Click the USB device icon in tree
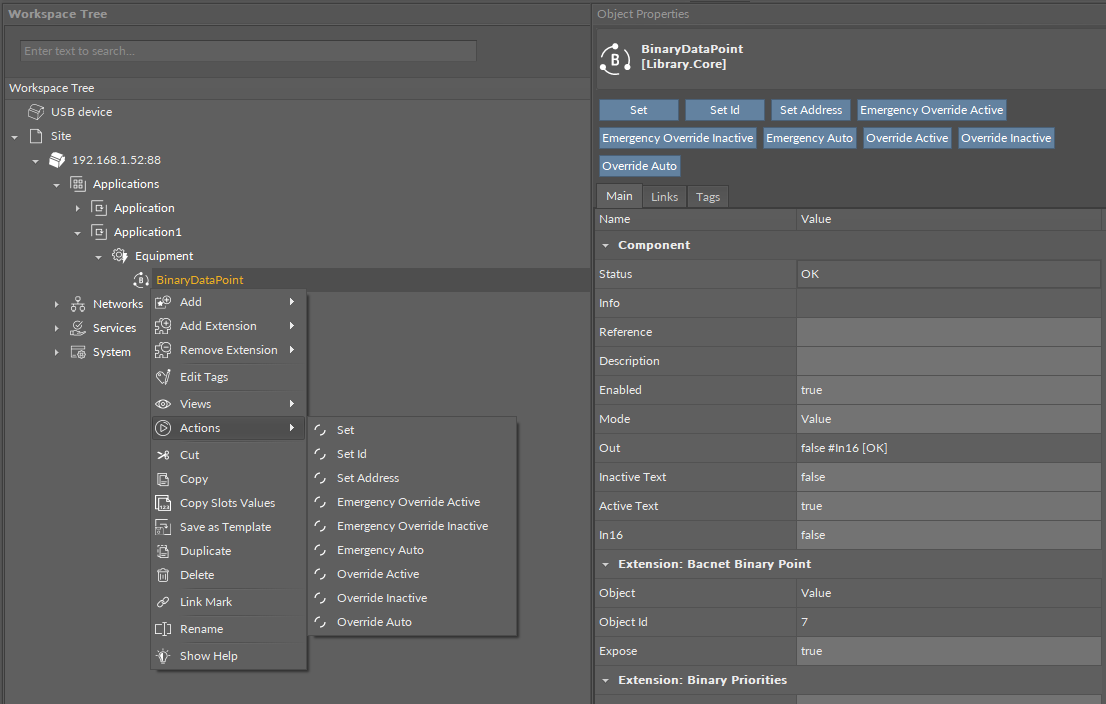The height and width of the screenshot is (704, 1106). [x=36, y=112]
